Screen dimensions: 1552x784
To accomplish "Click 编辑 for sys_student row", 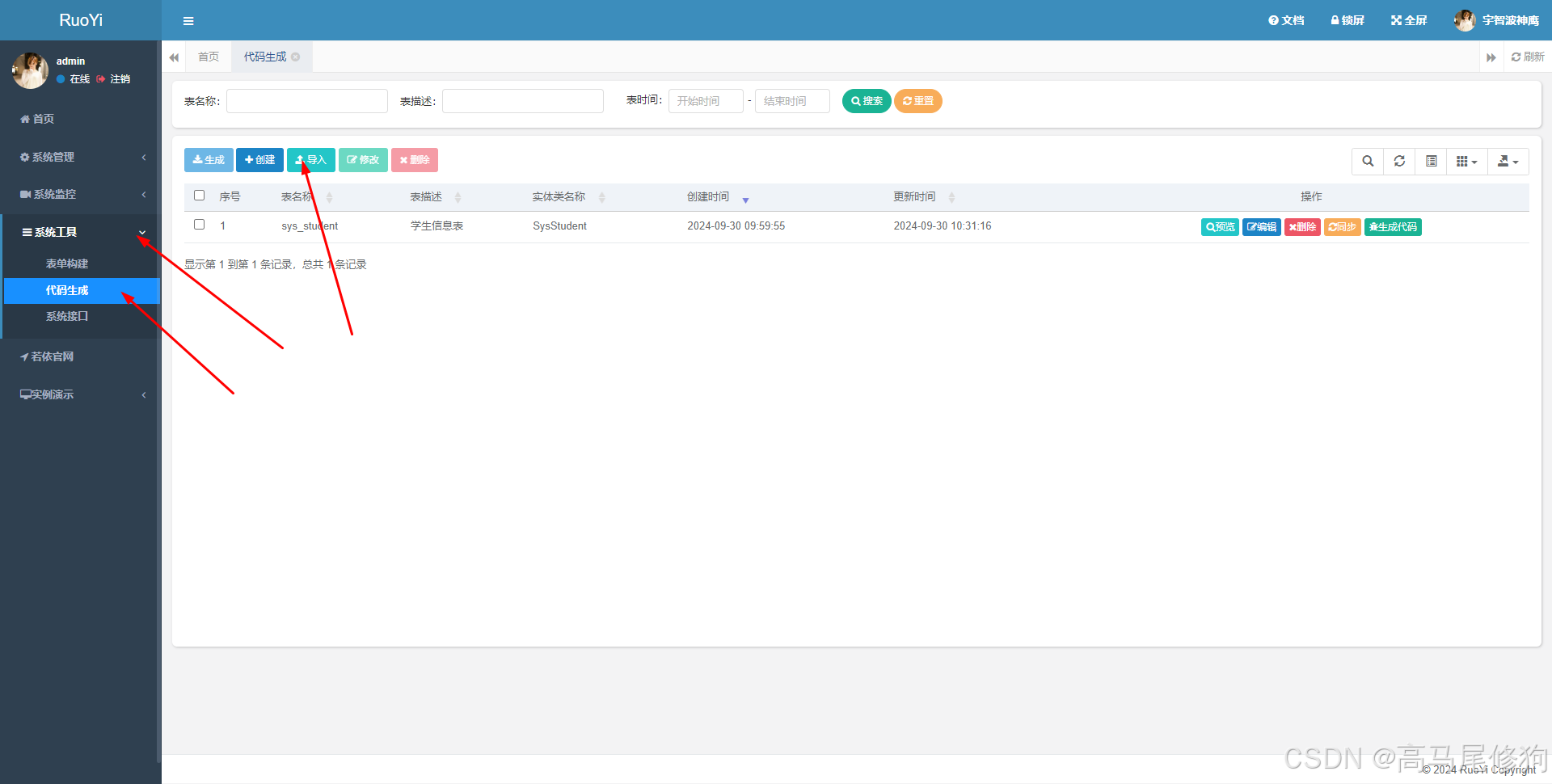I will pyautogui.click(x=1261, y=227).
